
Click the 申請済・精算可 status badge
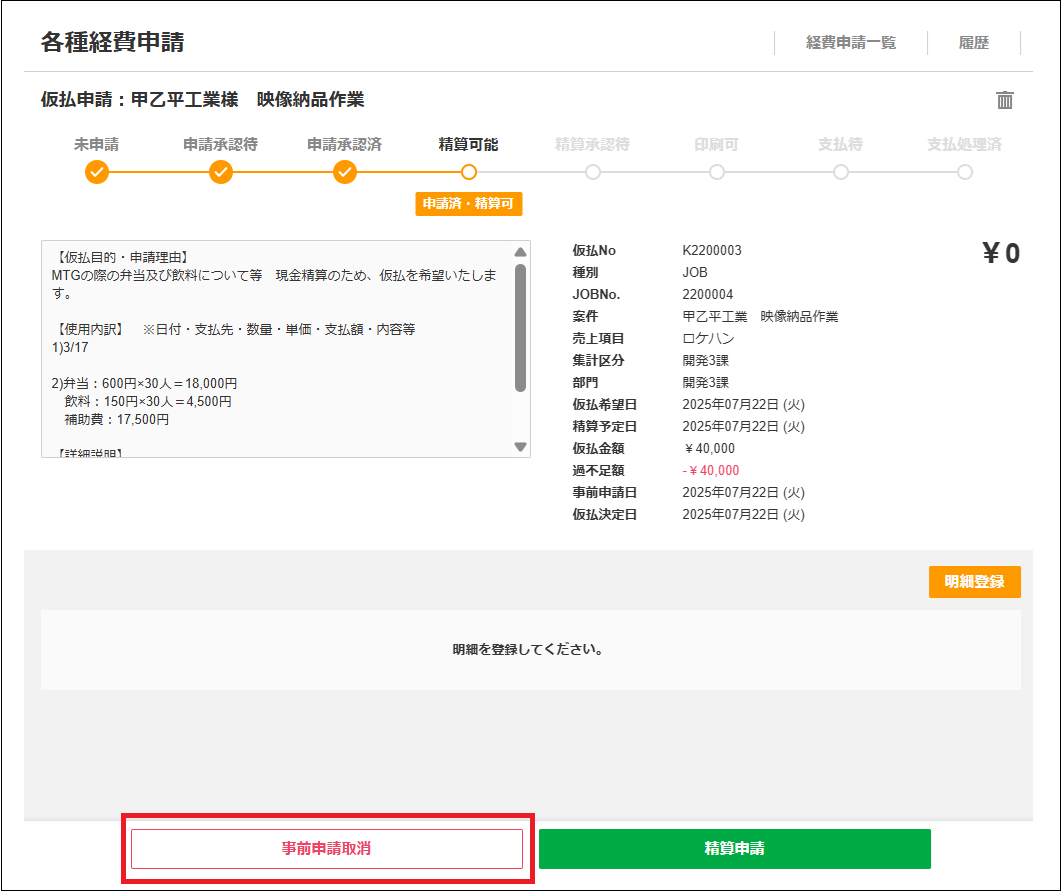point(469,204)
